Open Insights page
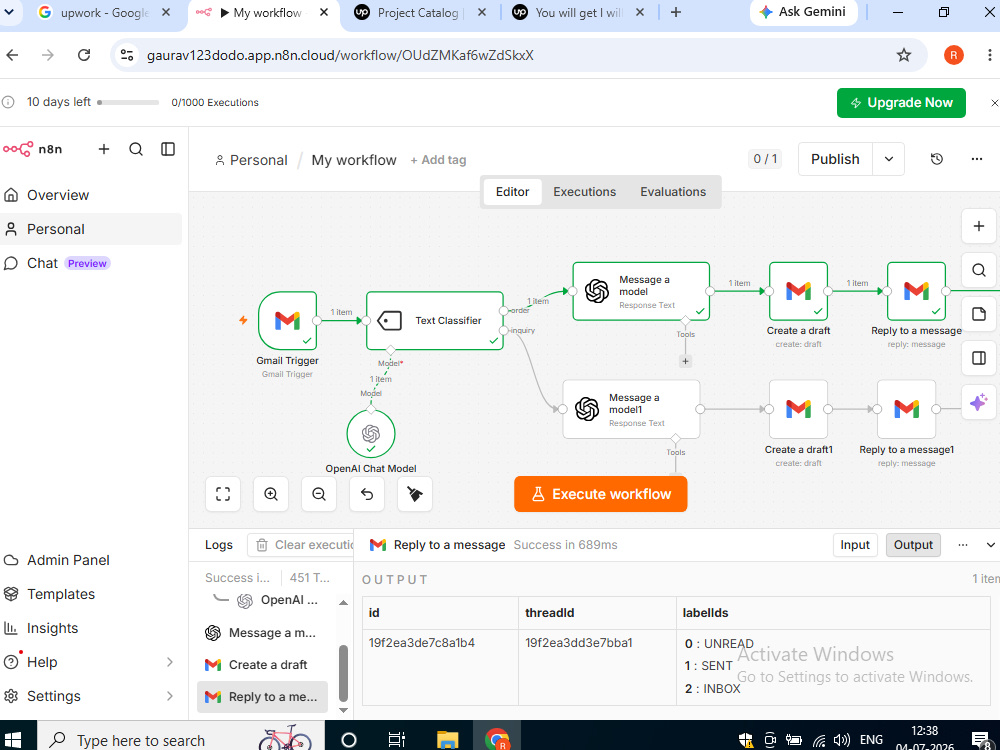This screenshot has width=1000, height=750. (91, 628)
